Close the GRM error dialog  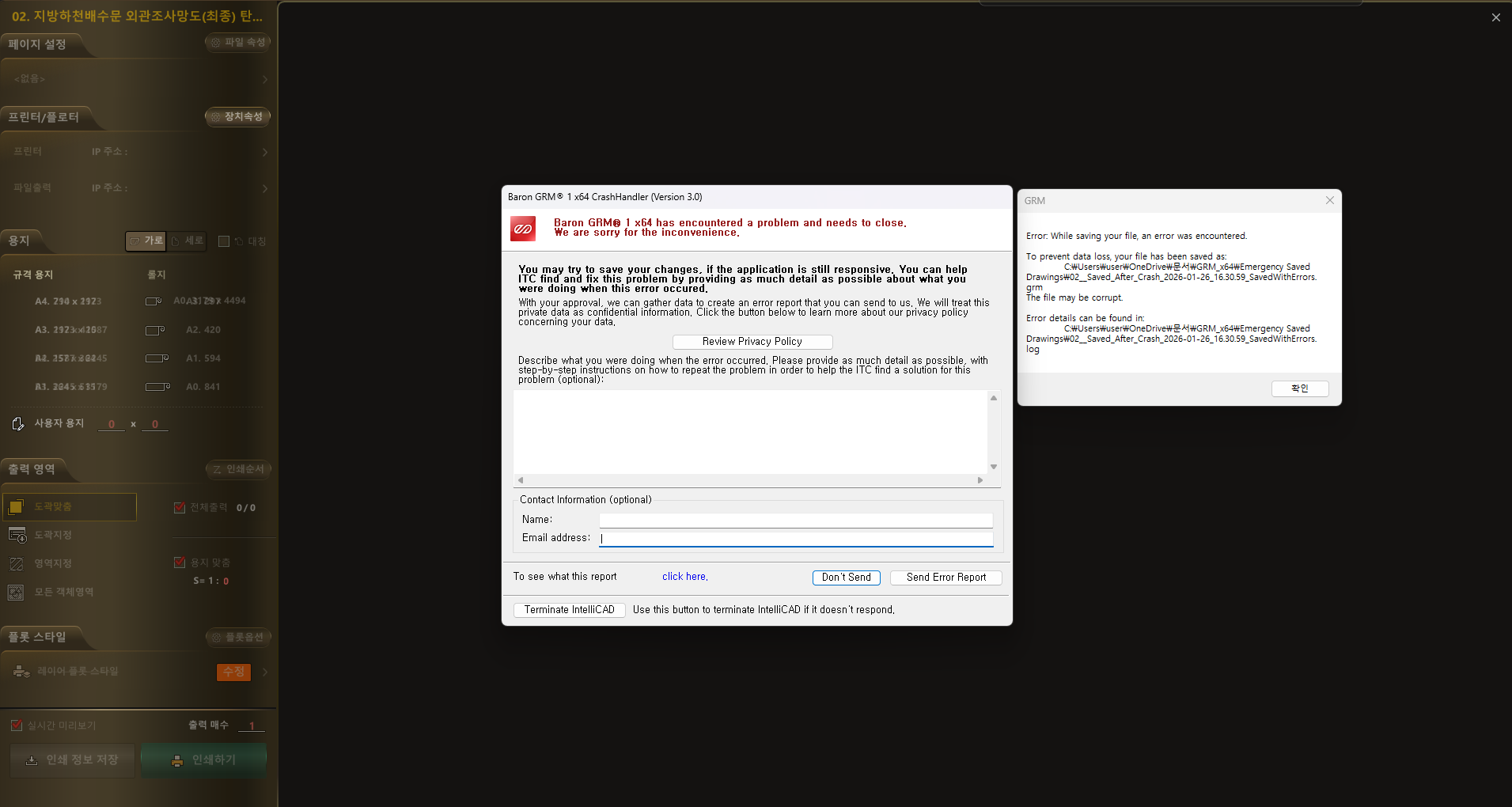(x=1330, y=200)
